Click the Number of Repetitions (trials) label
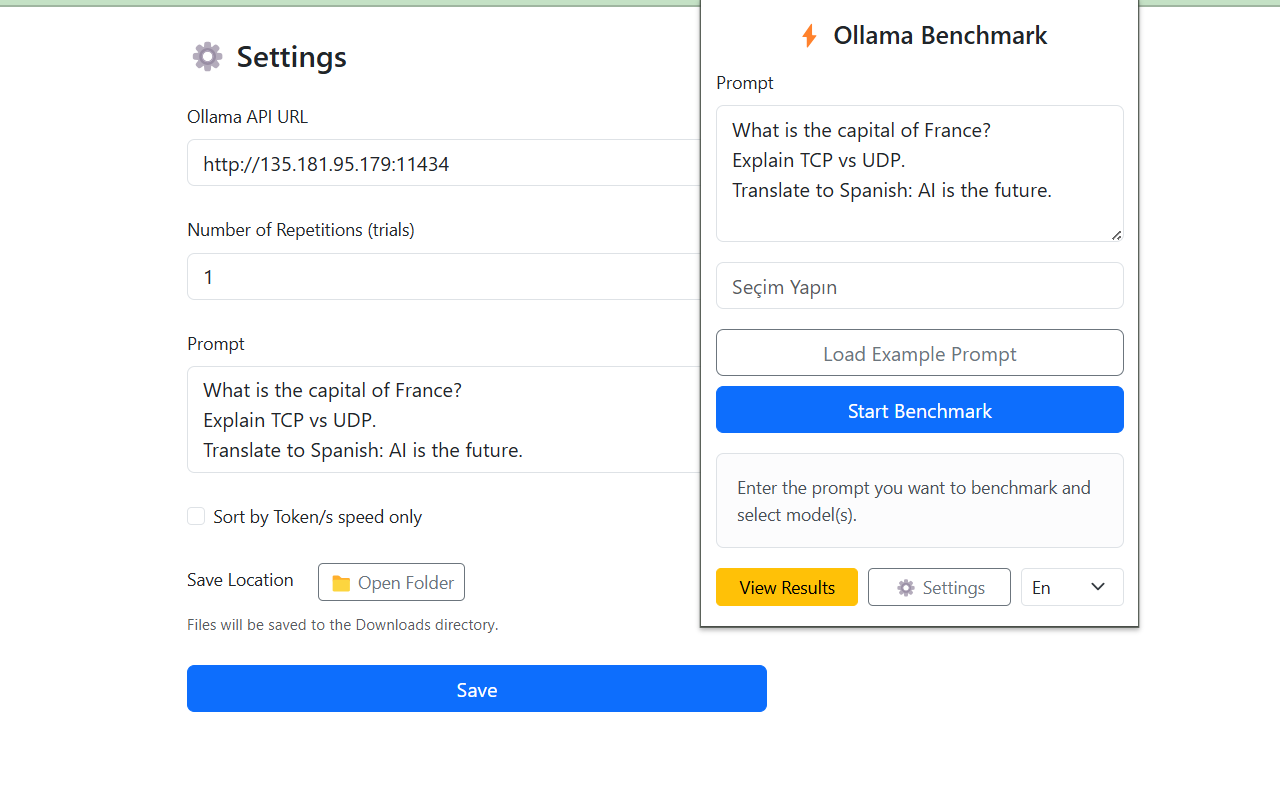 point(301,230)
